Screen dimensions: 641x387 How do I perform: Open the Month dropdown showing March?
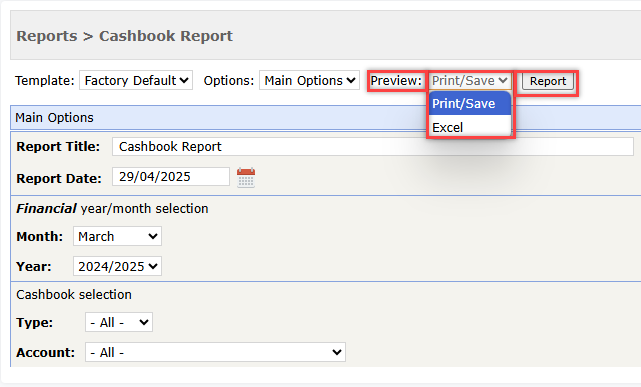[x=117, y=236]
